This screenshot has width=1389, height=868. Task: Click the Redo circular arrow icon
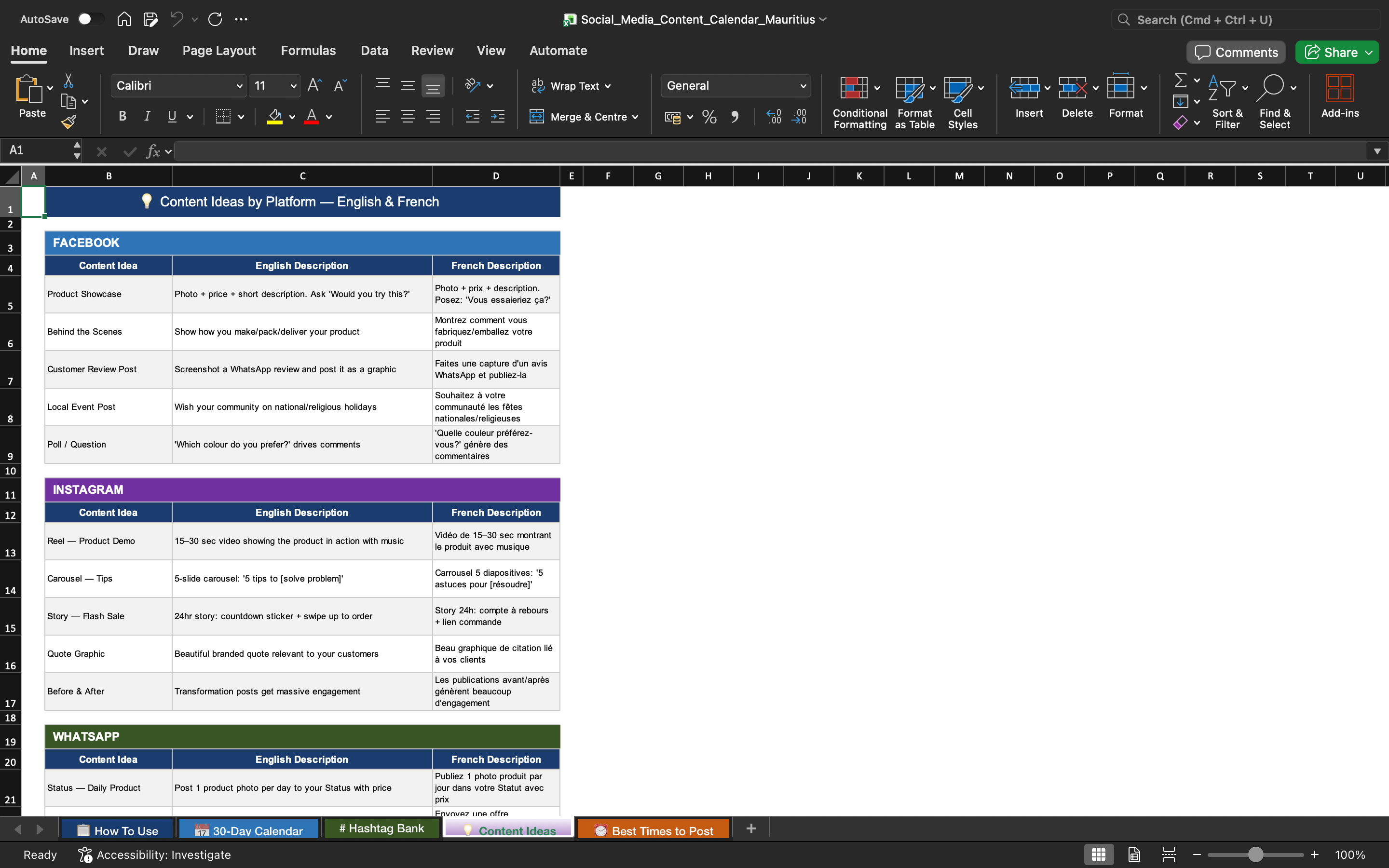coord(215,19)
